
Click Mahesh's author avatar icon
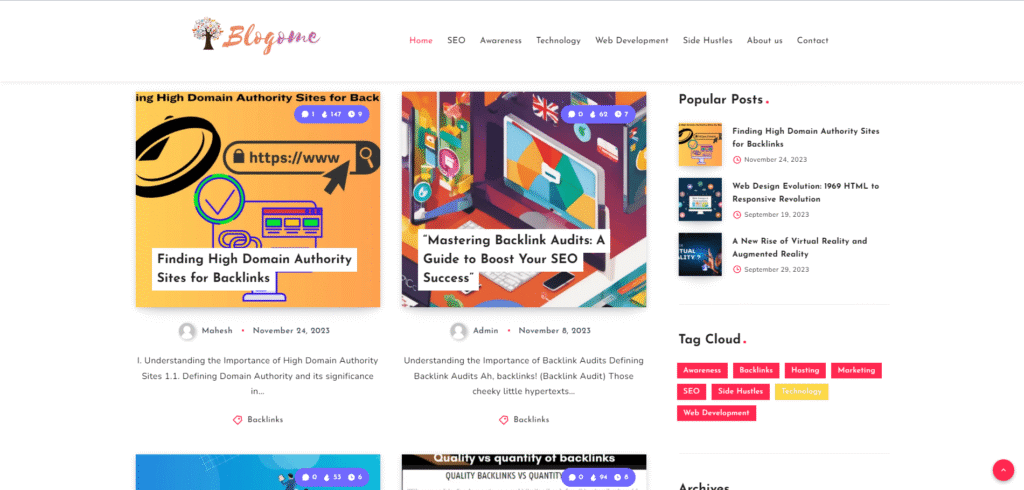[x=187, y=331]
